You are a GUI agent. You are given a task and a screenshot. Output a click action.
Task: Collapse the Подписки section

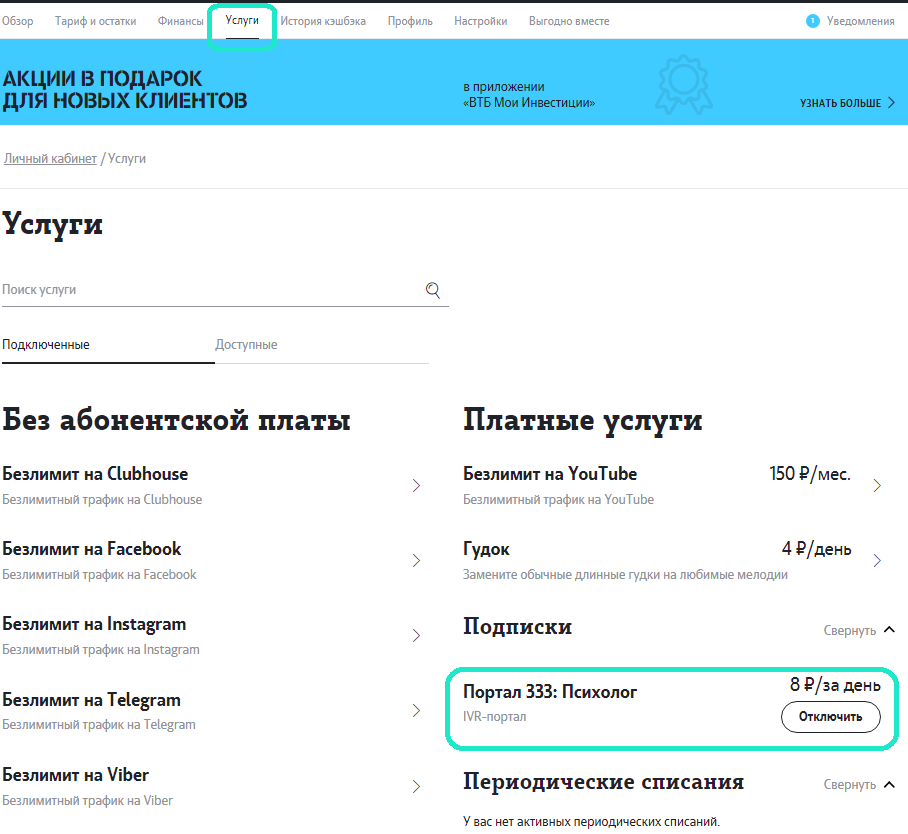[x=859, y=630]
